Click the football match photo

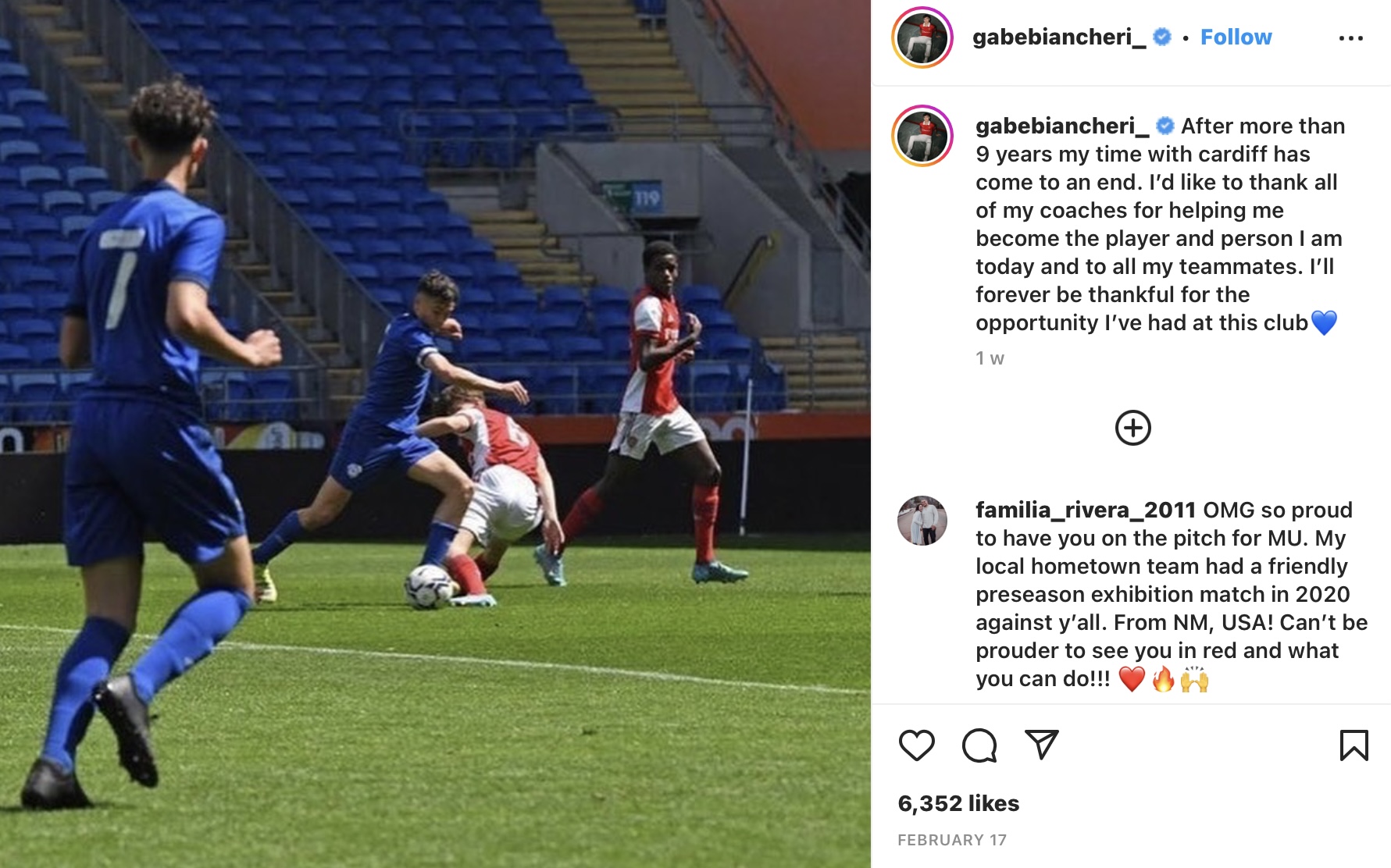[435, 434]
